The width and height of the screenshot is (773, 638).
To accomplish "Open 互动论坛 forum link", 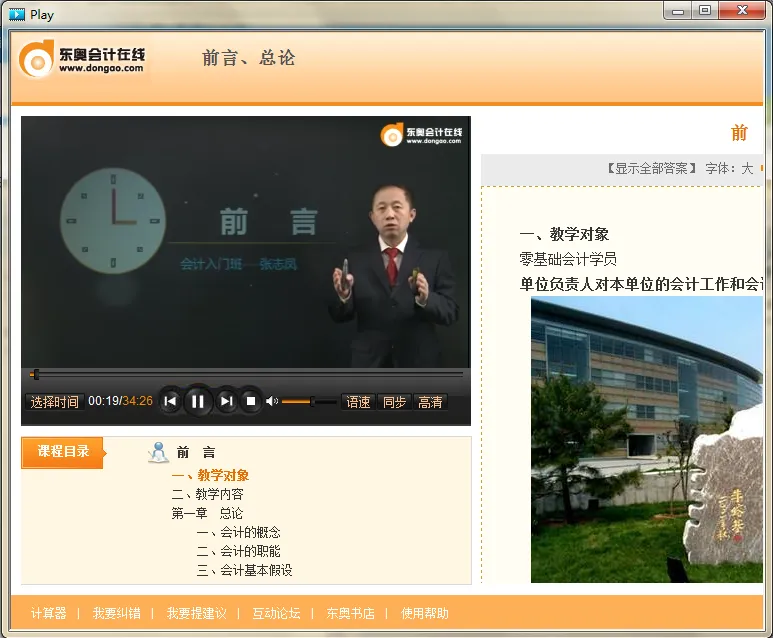I will [276, 613].
